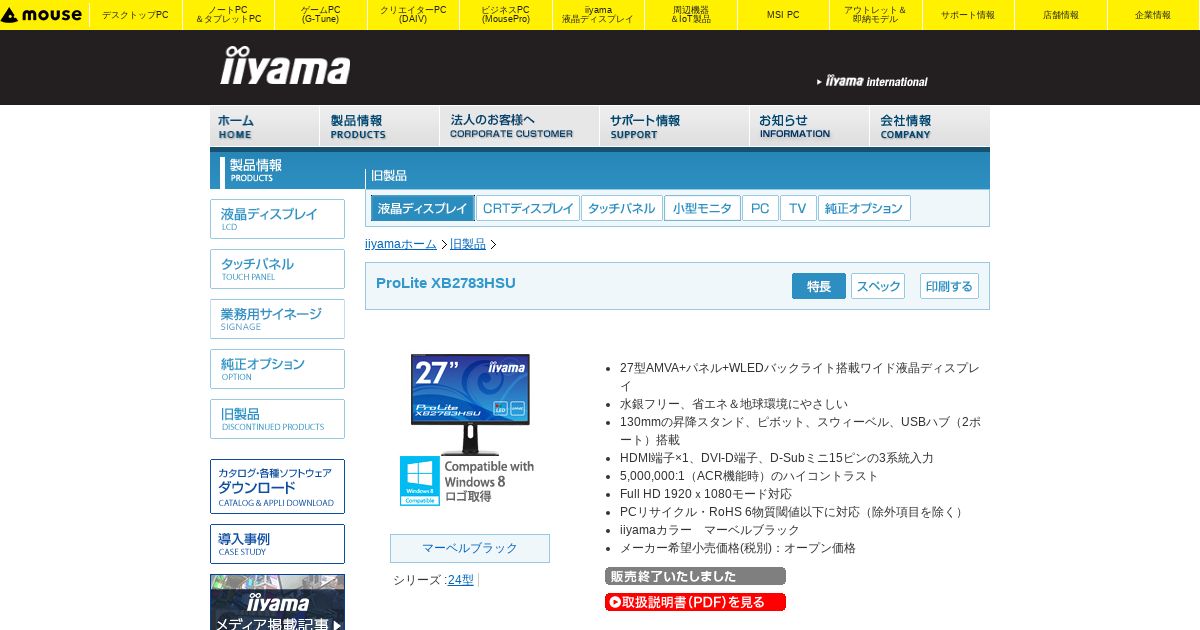The height and width of the screenshot is (630, 1200).
Task: Follow 旧製品 breadcrumb link
Action: pos(468,244)
